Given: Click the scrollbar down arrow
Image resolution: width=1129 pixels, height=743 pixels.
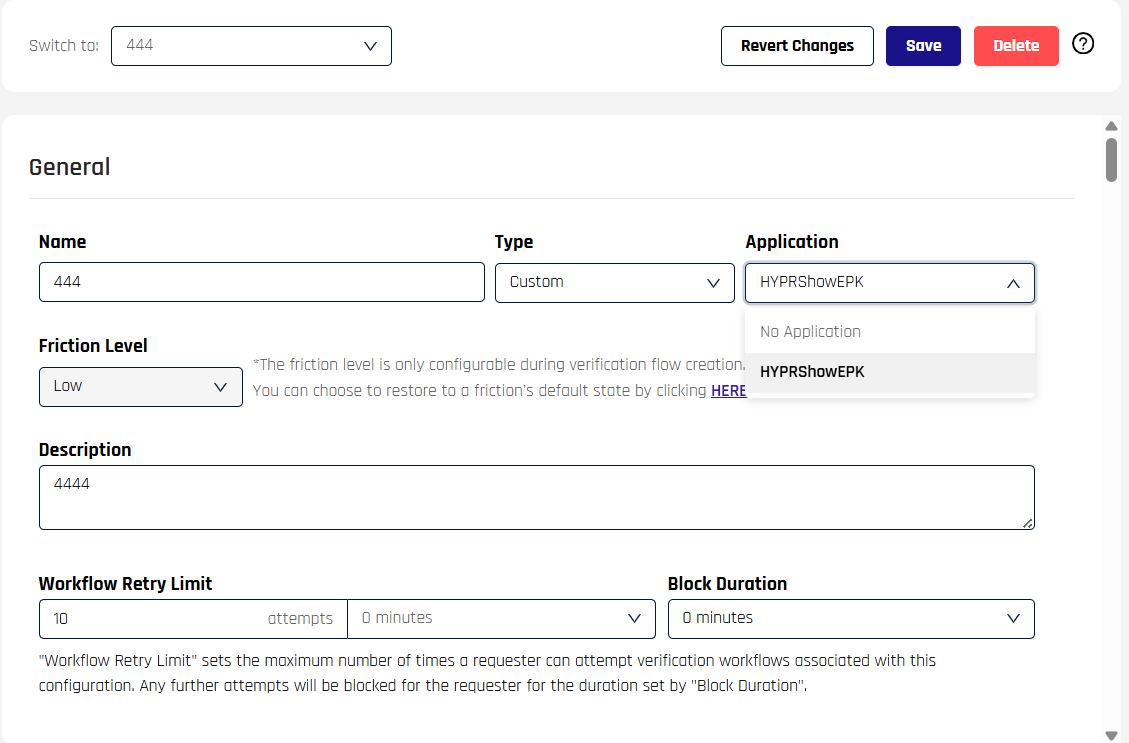Looking at the screenshot, I should [x=1111, y=735].
